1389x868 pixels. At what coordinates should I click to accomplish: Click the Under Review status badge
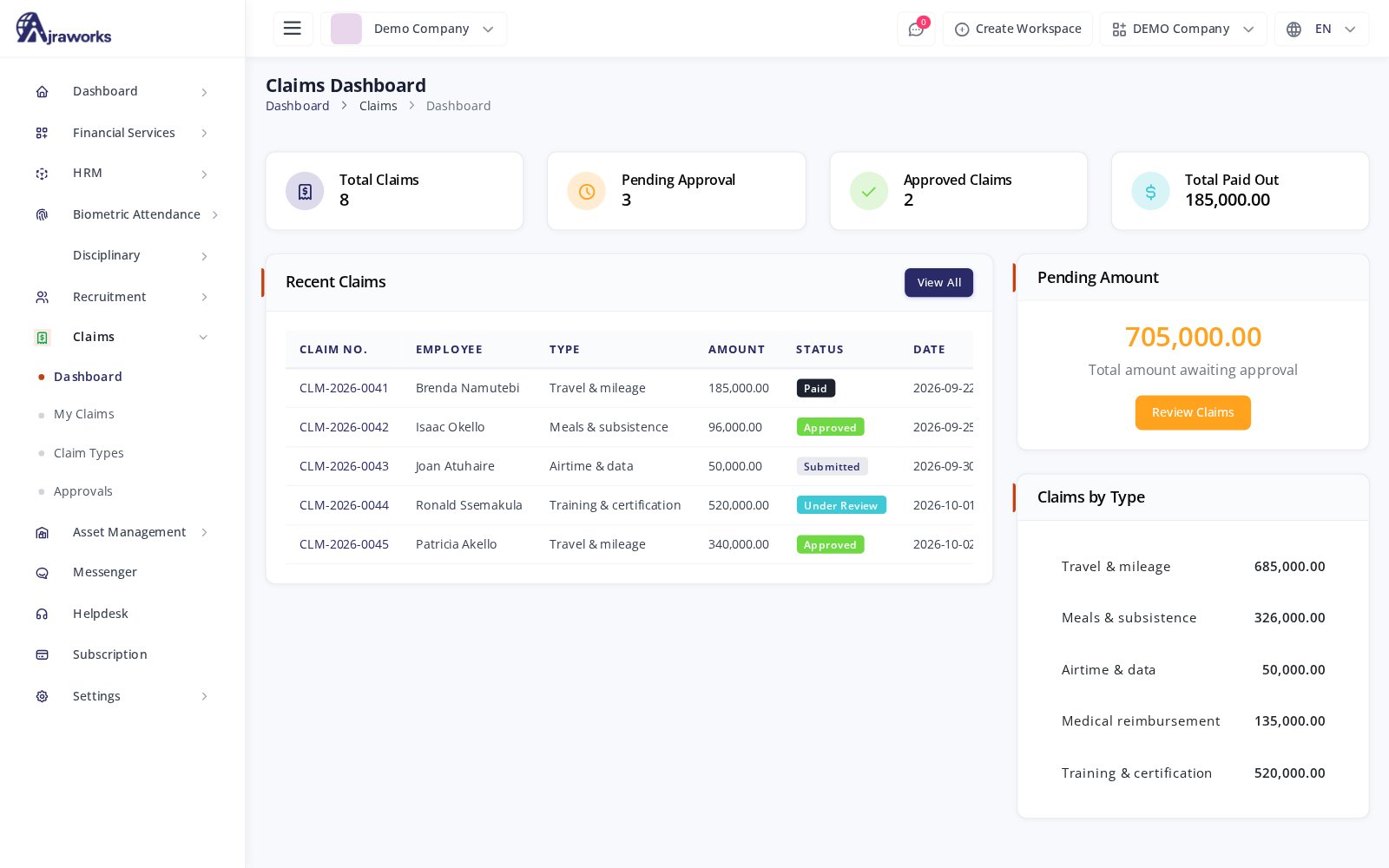[x=841, y=505]
